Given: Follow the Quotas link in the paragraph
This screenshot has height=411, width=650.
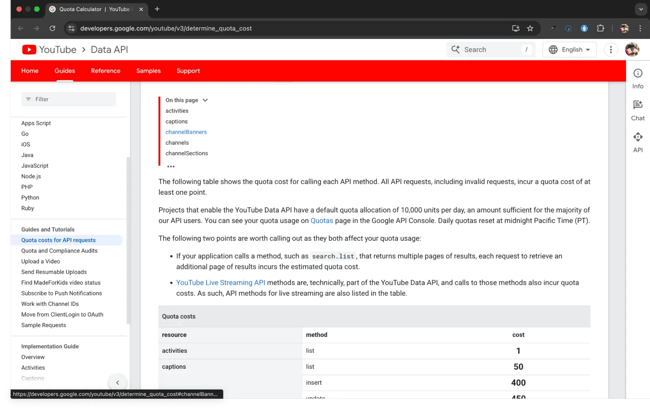Looking at the screenshot, I should (321, 218).
